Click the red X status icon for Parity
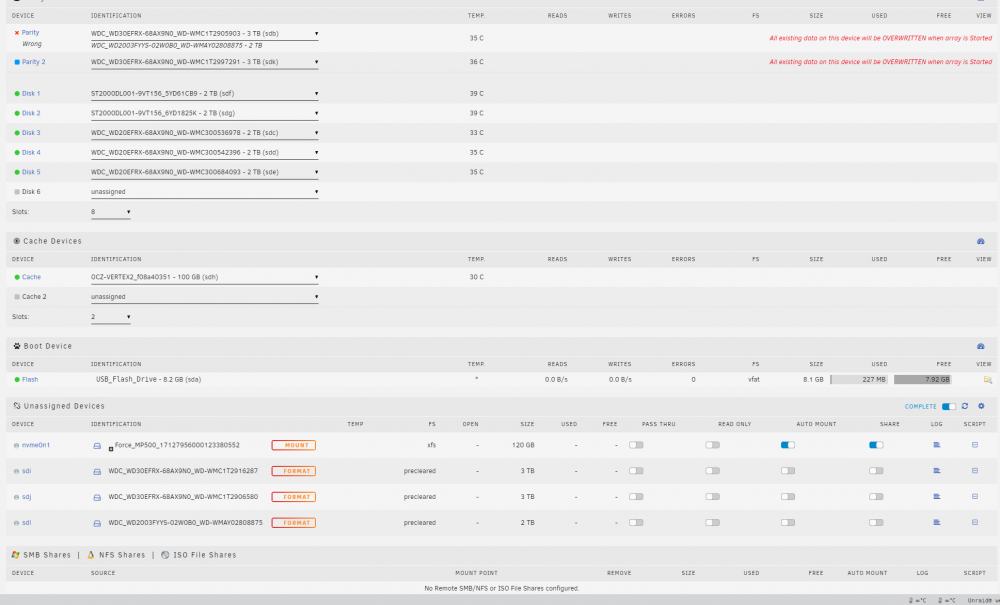1000x605 pixels. pyautogui.click(x=17, y=33)
